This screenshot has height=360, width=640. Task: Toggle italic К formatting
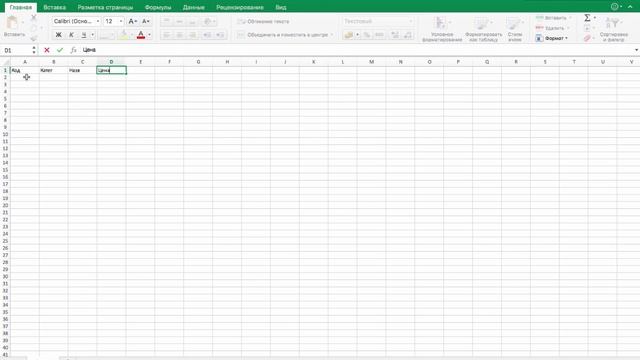tap(71, 35)
